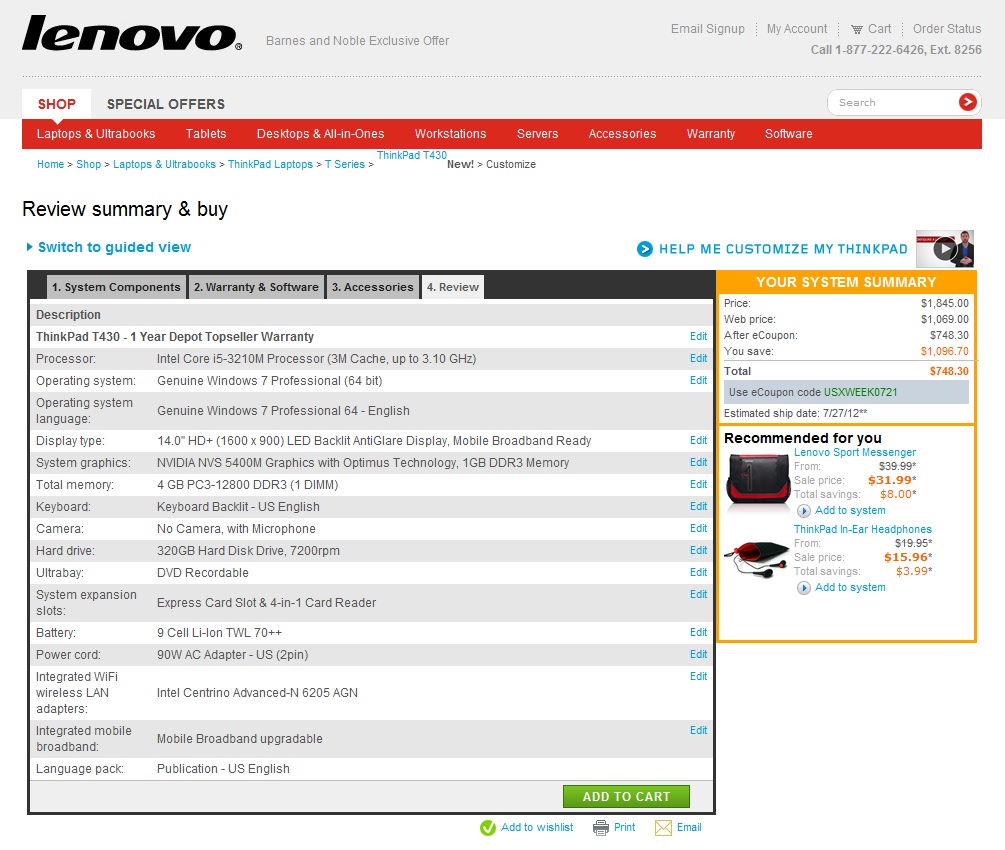Edit the Total memory row

pos(699,484)
